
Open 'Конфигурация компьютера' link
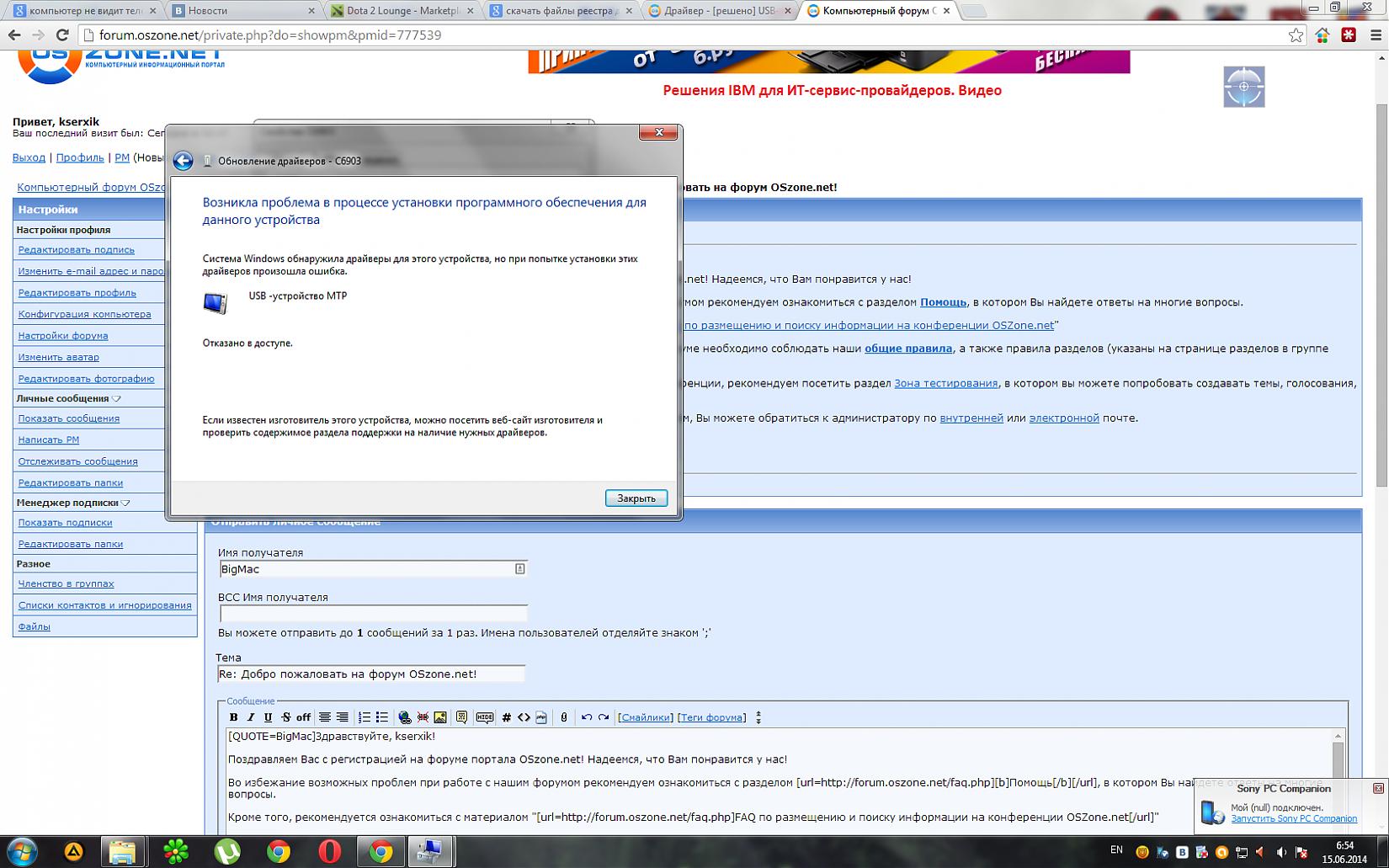click(x=85, y=314)
